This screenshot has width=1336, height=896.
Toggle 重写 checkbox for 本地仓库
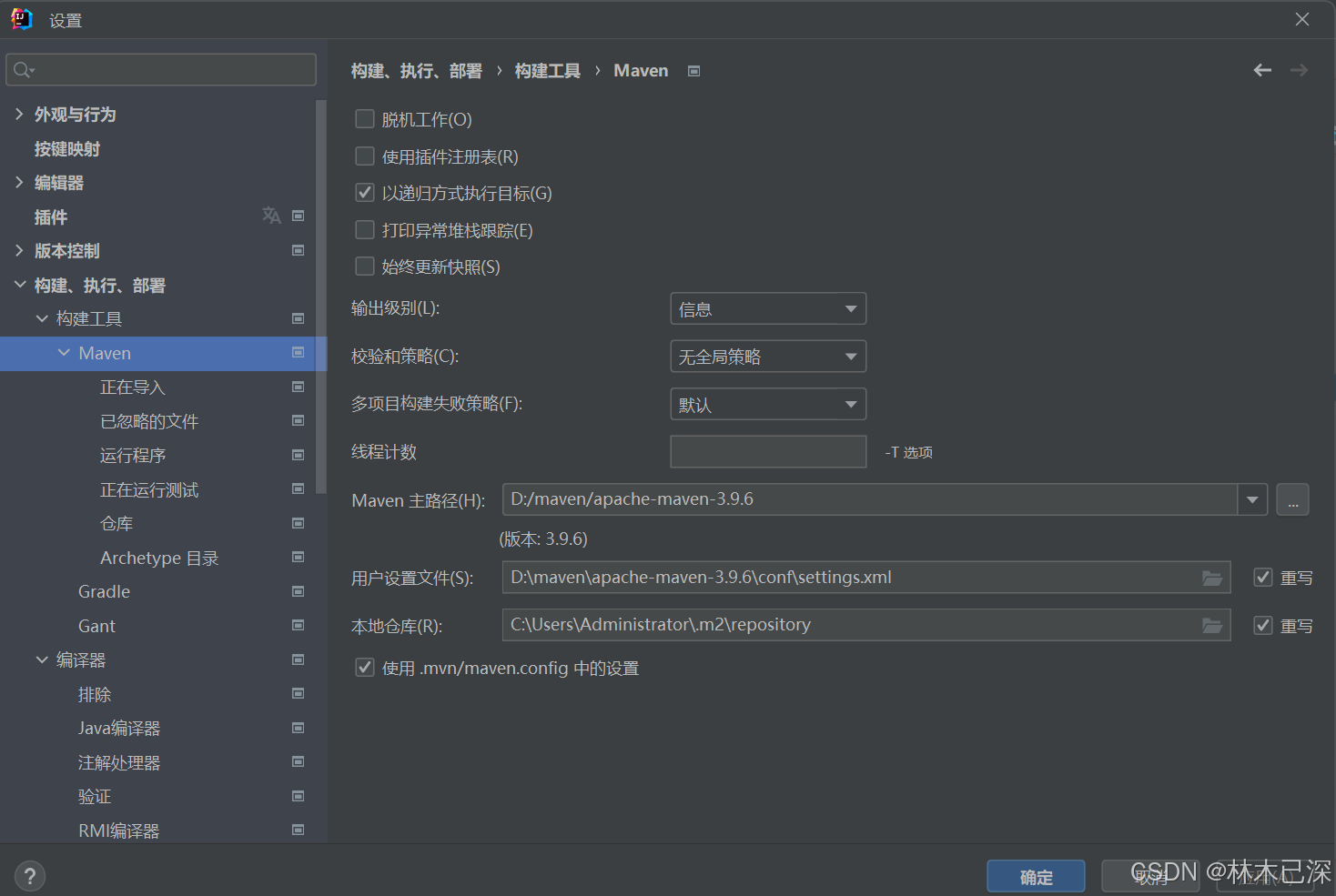point(1263,626)
